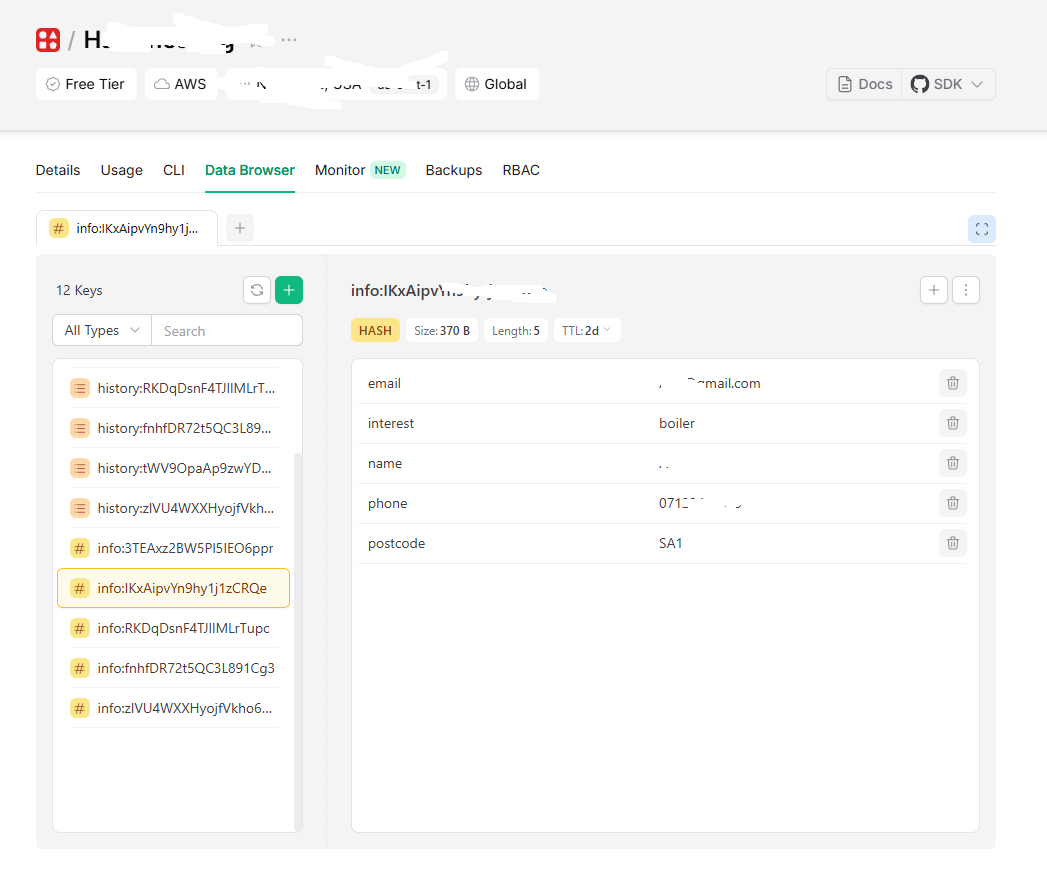Viewport: 1047px width, 879px height.
Task: Click the Upstash red logo icon
Action: pos(48,40)
